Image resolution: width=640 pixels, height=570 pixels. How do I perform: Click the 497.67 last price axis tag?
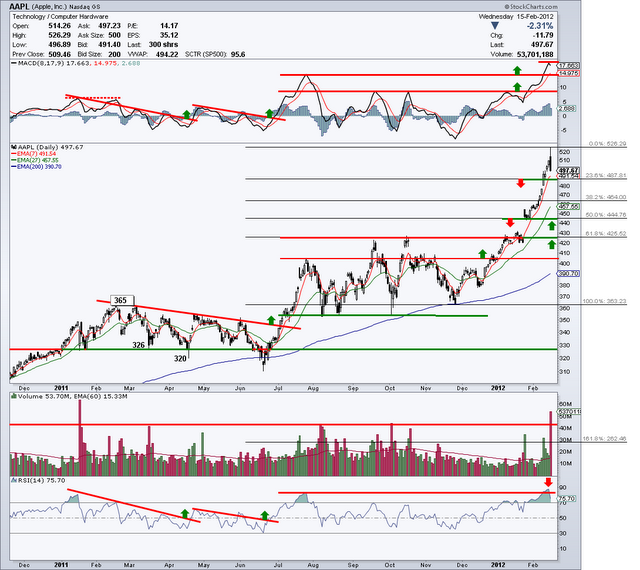569,170
